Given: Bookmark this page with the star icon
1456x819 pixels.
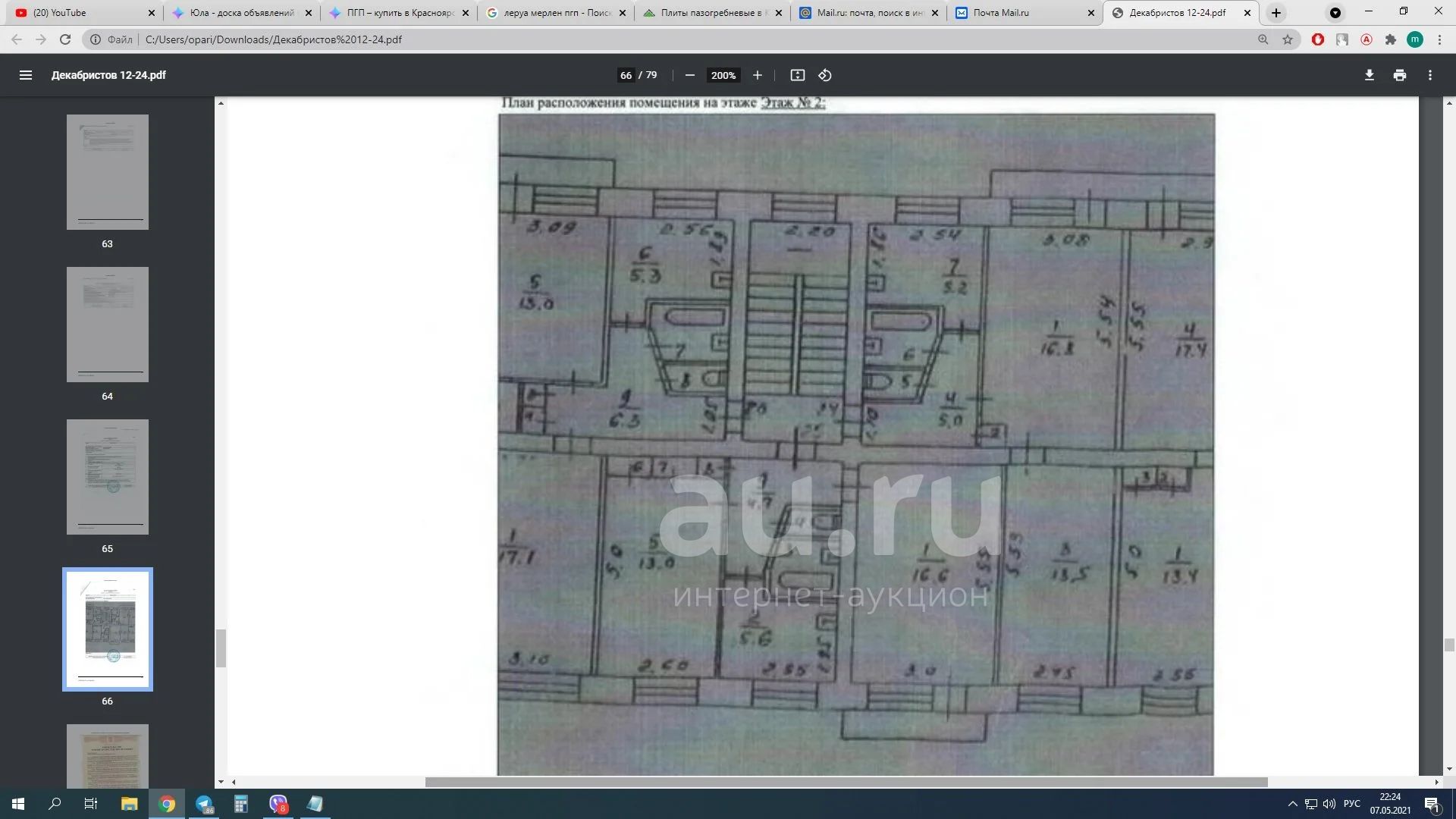Looking at the screenshot, I should (x=1288, y=39).
